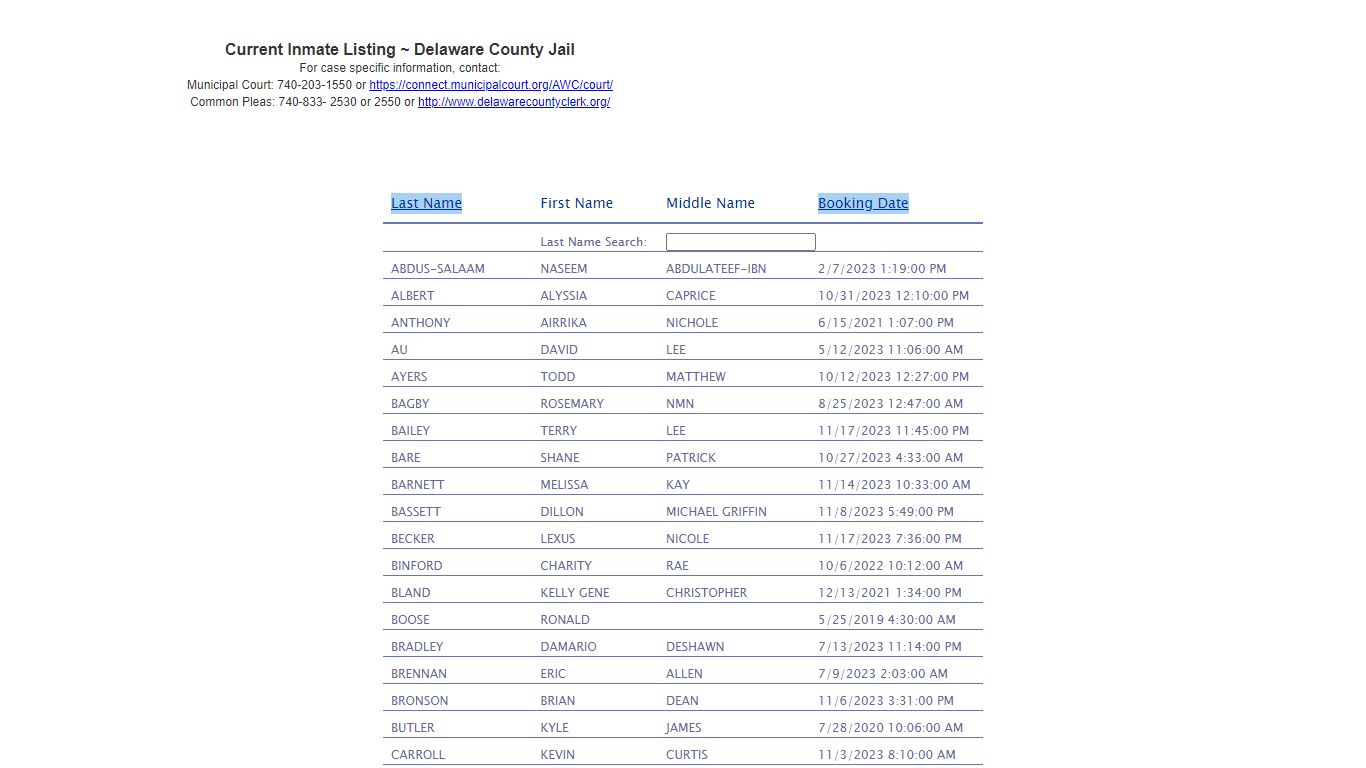1366x768 pixels.
Task: Click the Last Name Search input box
Action: (740, 242)
